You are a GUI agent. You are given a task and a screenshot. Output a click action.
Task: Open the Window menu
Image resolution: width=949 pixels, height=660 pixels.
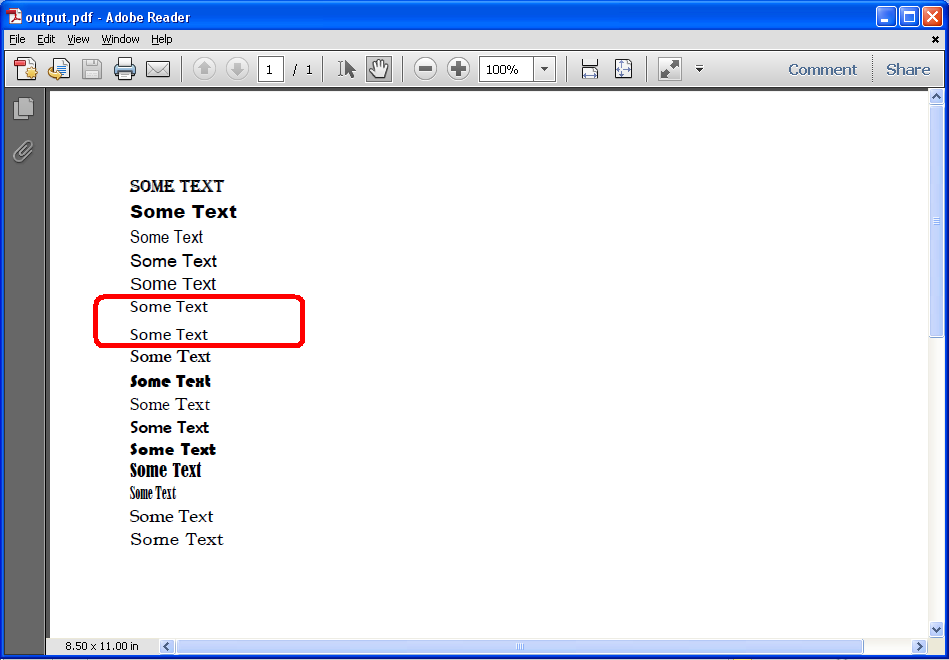coord(120,39)
